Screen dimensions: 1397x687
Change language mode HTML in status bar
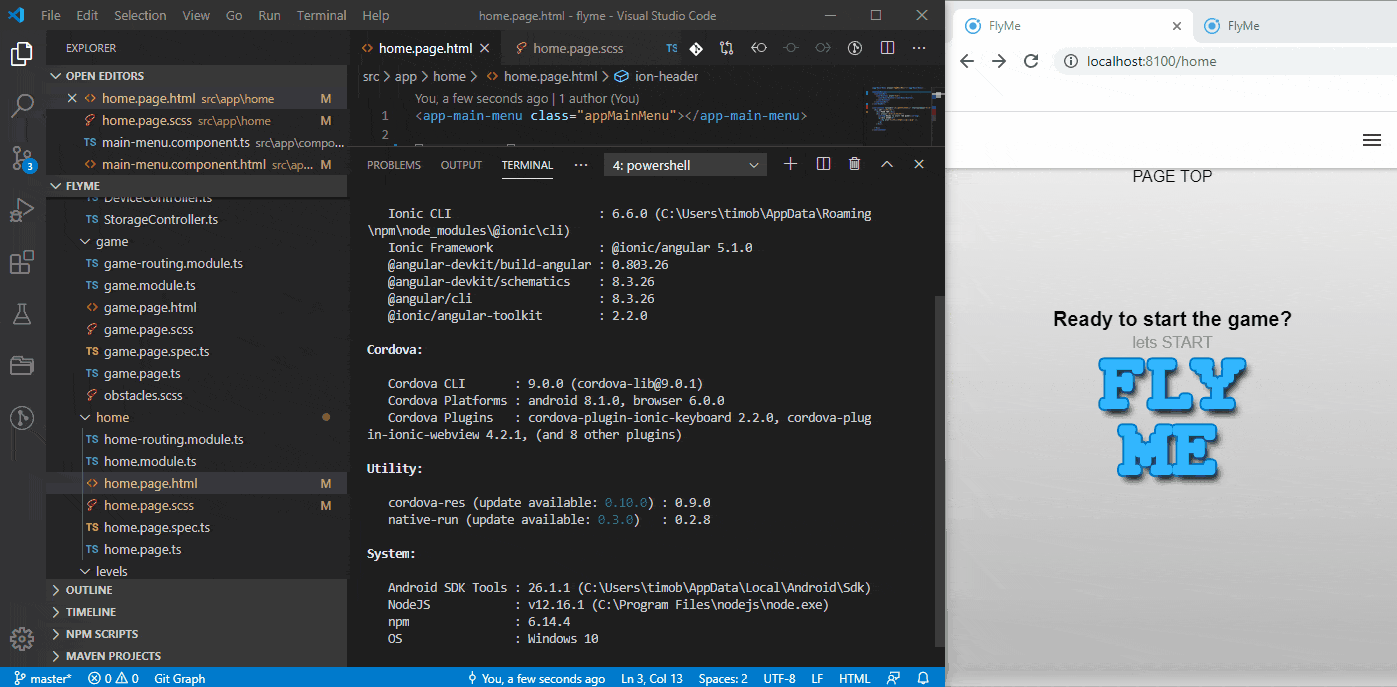tap(854, 678)
